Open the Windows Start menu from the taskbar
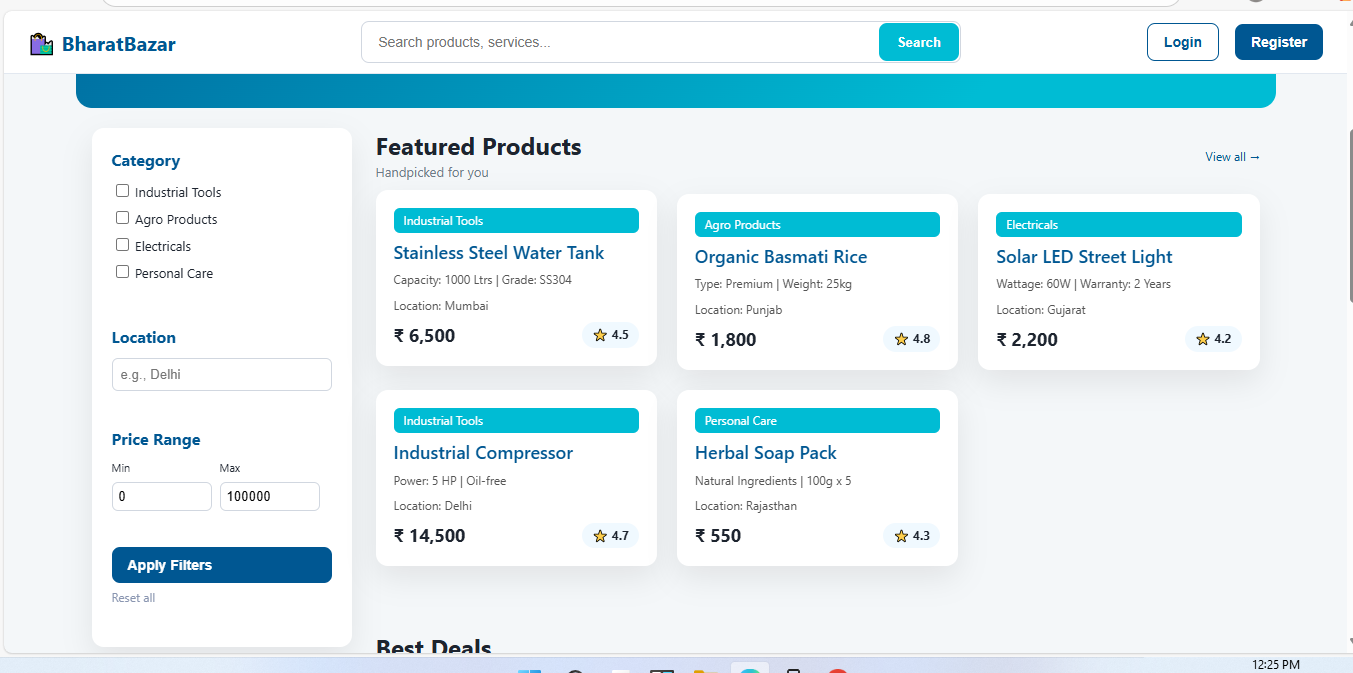The height and width of the screenshot is (673, 1353). 527,668
